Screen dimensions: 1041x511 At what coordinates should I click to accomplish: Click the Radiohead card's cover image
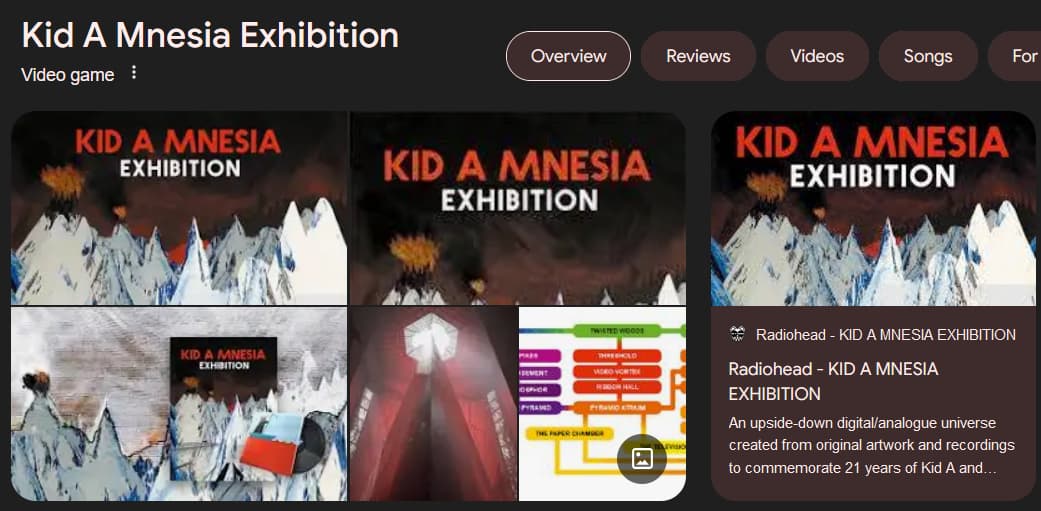point(874,208)
